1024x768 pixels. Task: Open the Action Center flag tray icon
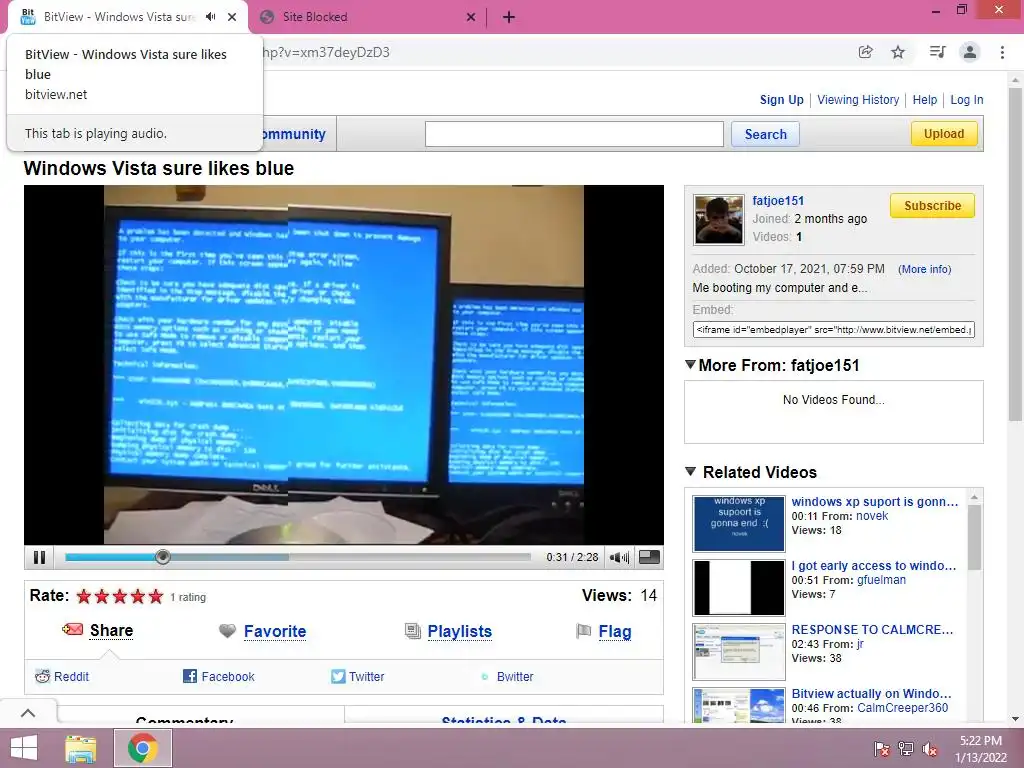pyautogui.click(x=881, y=749)
